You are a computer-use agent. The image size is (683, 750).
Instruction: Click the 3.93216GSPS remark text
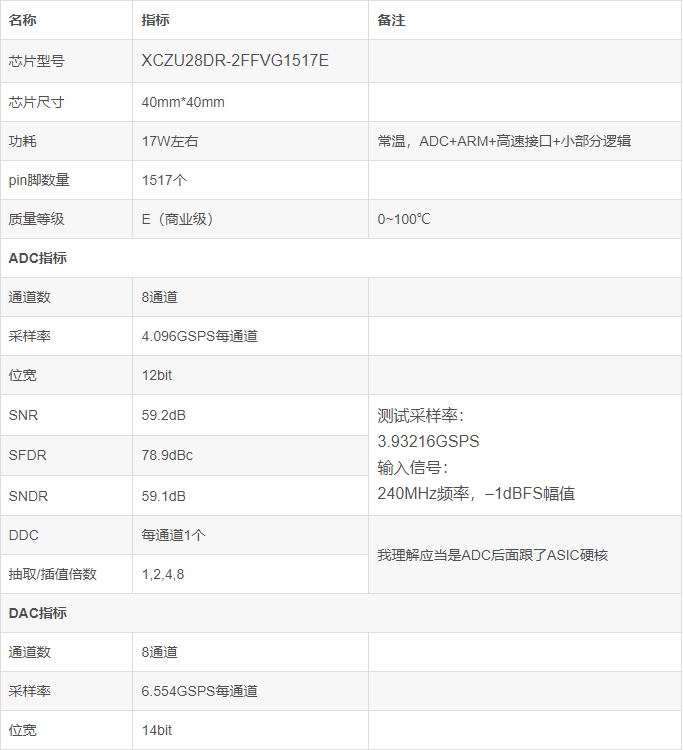point(429,441)
